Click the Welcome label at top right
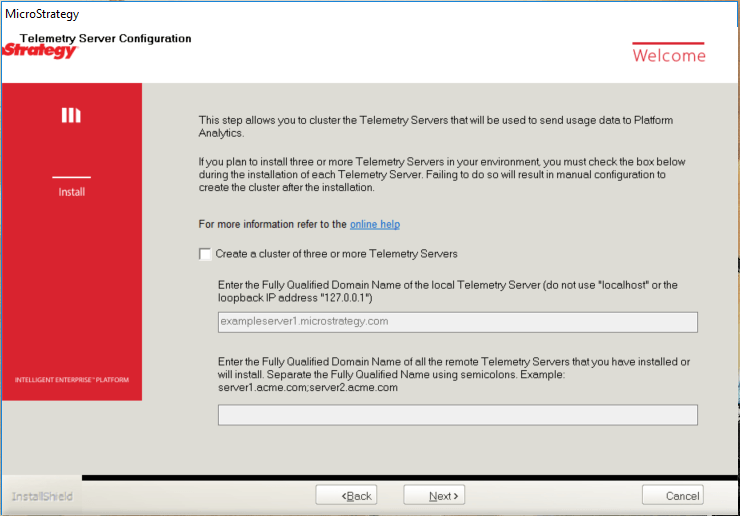The height and width of the screenshot is (516, 740). (x=668, y=56)
